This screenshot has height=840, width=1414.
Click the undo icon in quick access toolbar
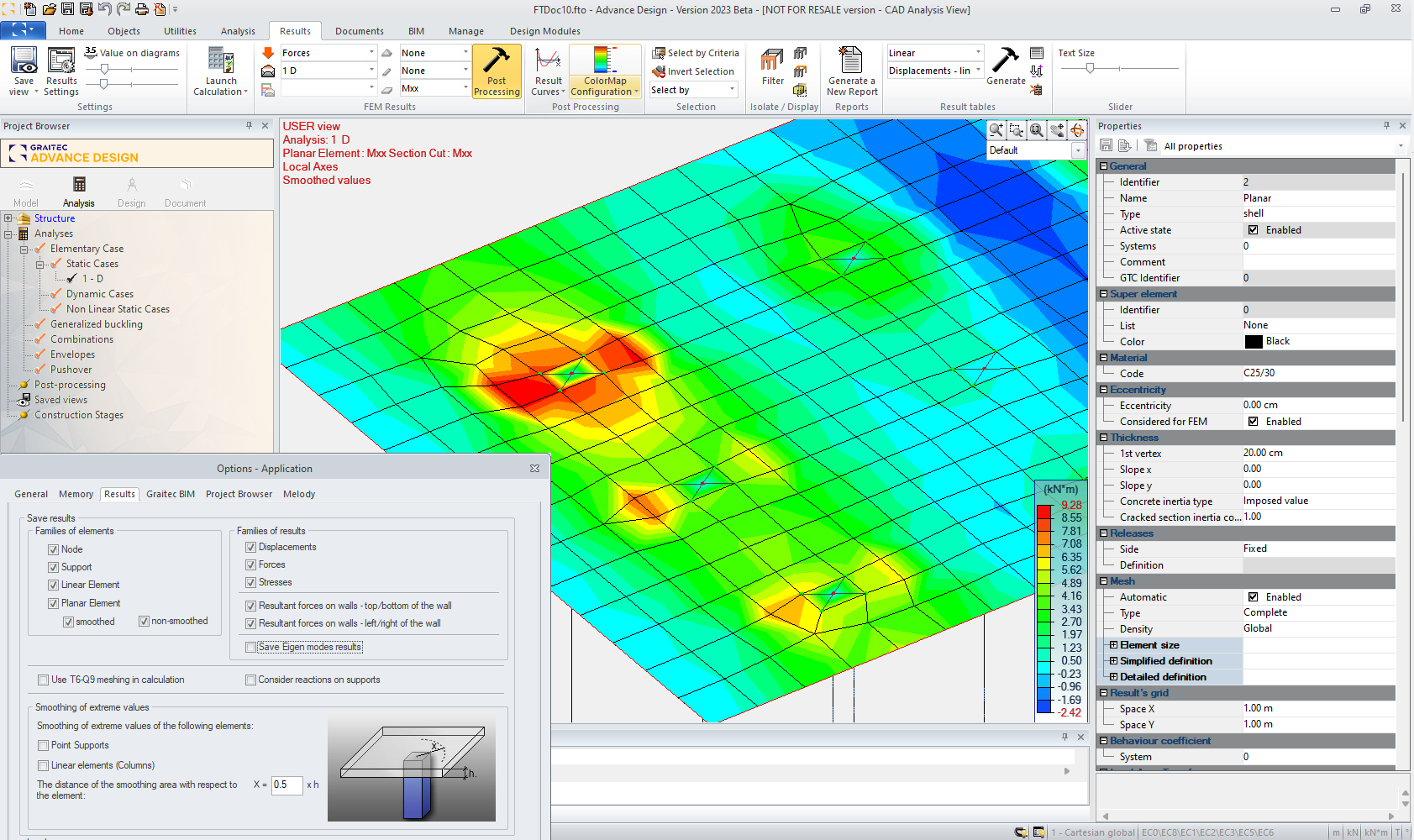point(104,9)
